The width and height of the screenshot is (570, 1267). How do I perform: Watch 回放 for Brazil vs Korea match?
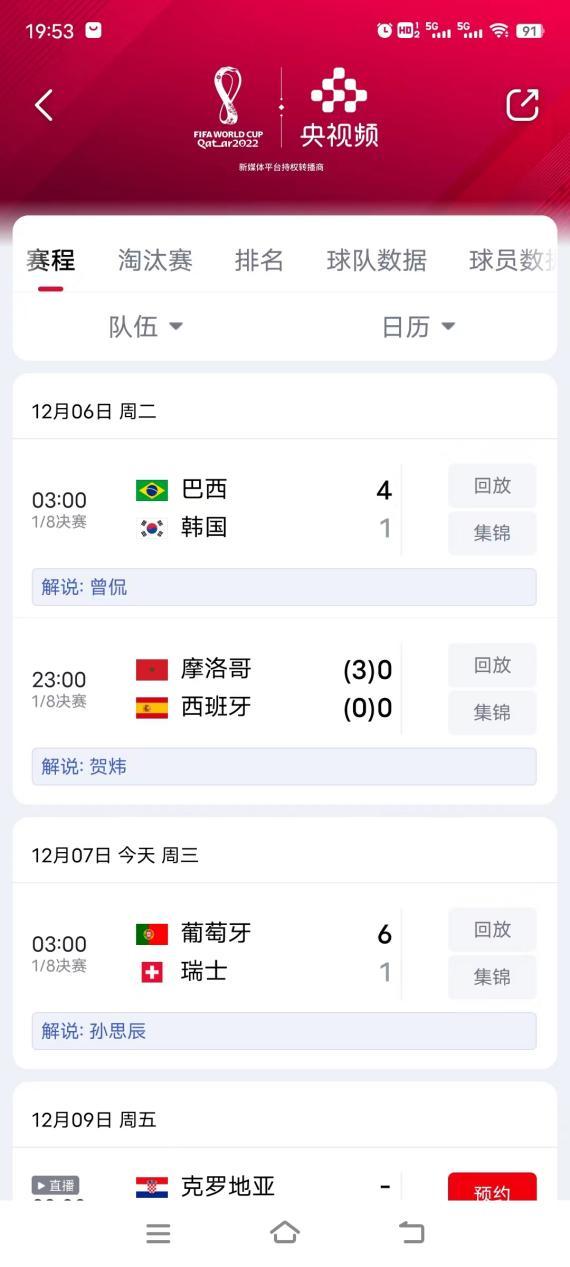(492, 486)
